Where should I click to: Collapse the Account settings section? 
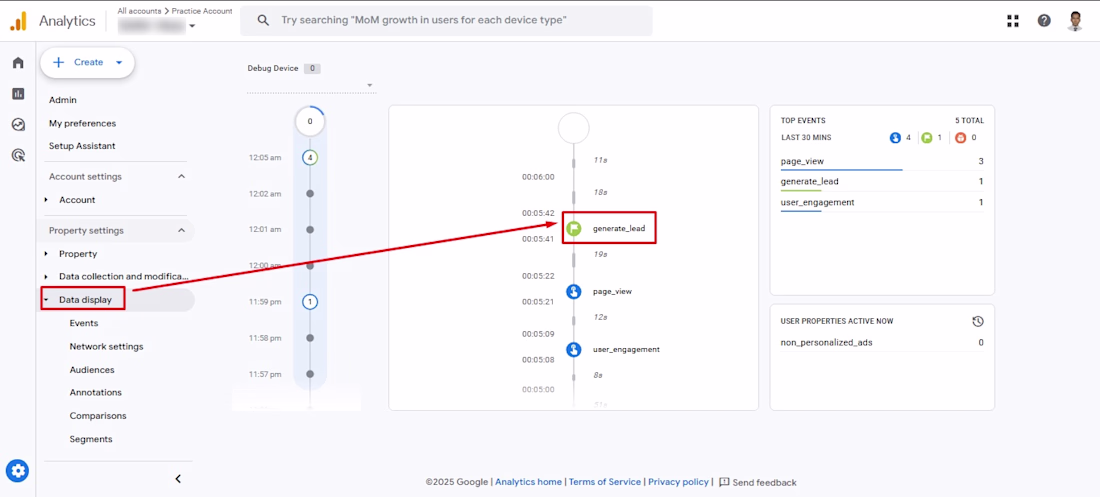tap(181, 177)
